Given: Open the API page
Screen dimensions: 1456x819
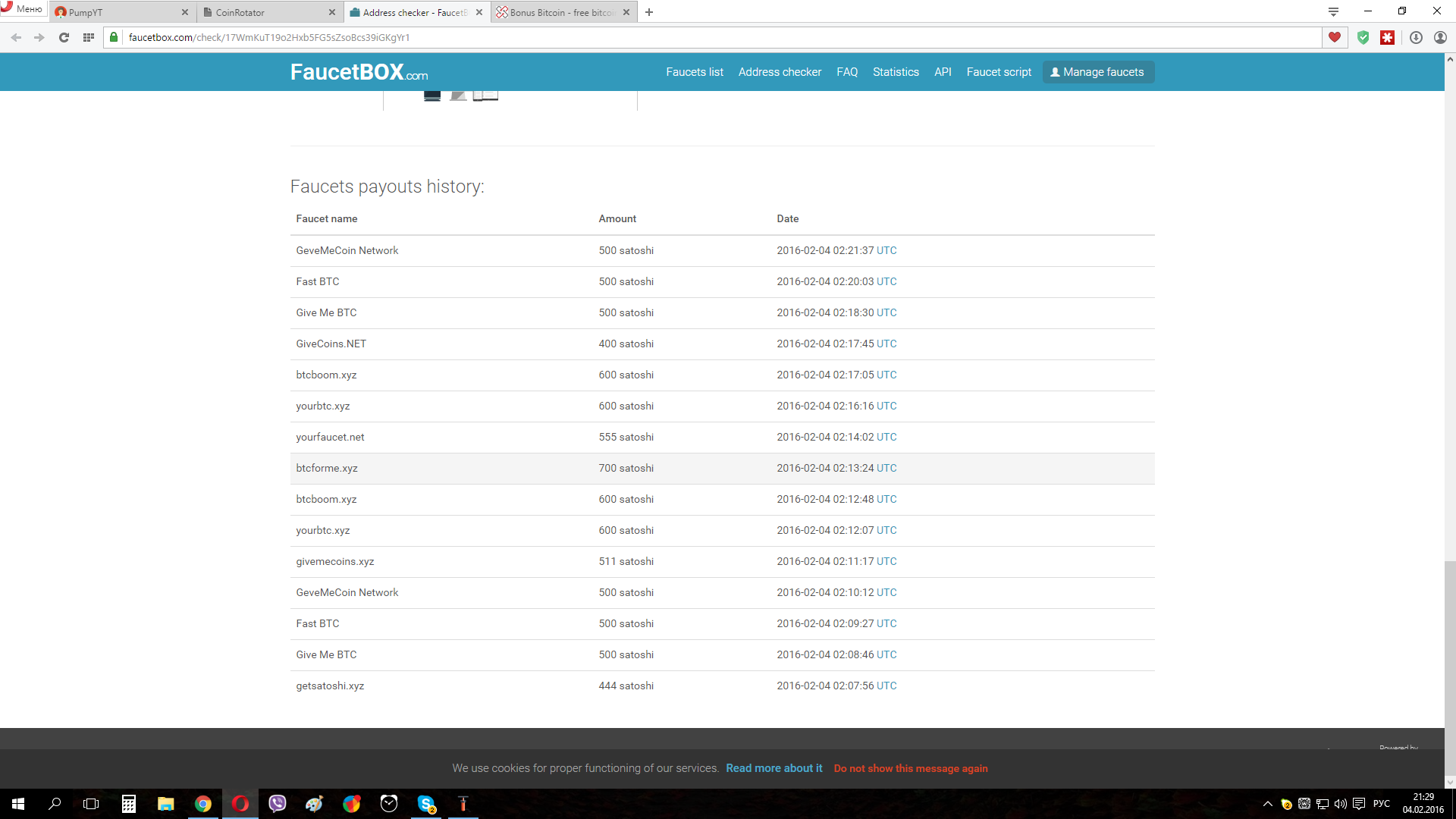Looking at the screenshot, I should [x=943, y=72].
